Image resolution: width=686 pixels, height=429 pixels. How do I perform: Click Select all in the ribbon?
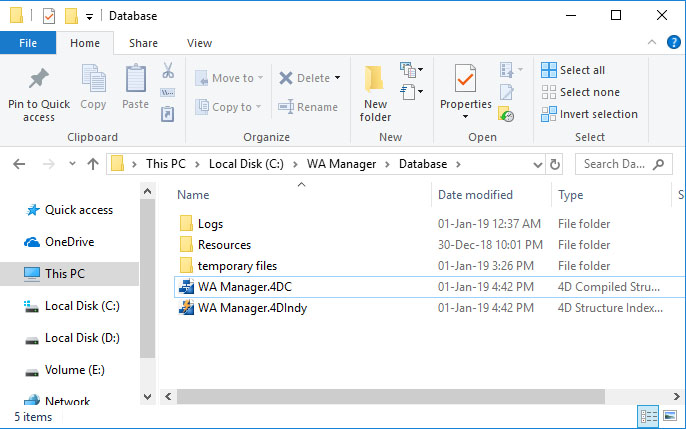click(x=573, y=70)
